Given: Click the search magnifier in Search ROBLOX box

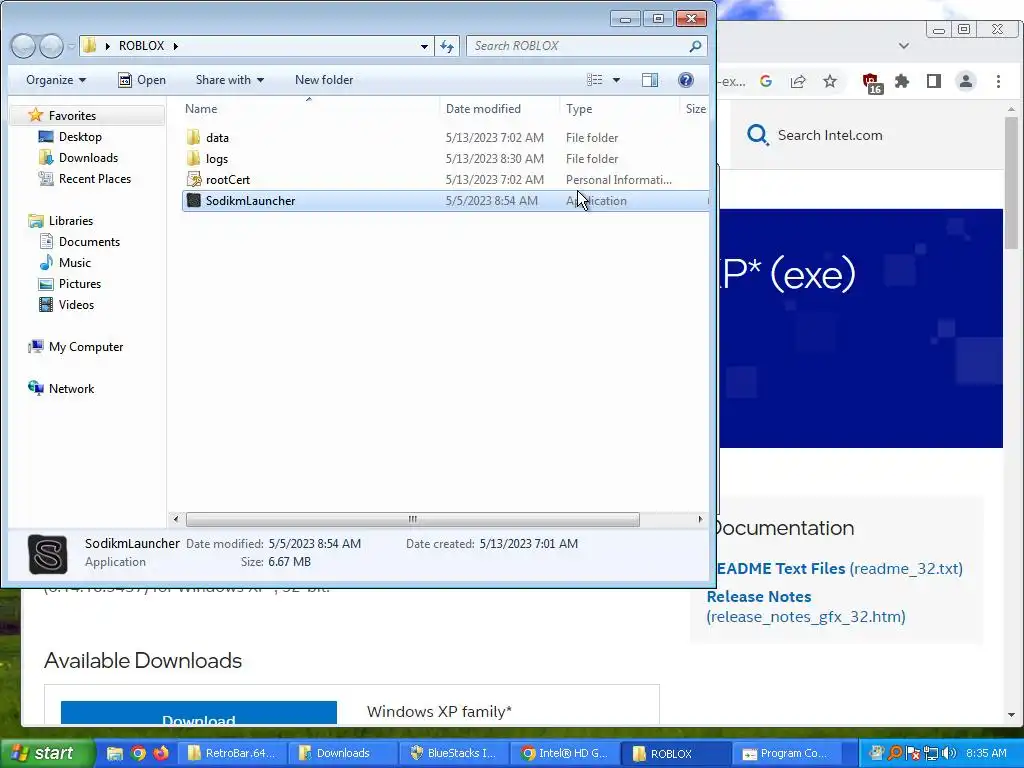Looking at the screenshot, I should coord(696,46).
